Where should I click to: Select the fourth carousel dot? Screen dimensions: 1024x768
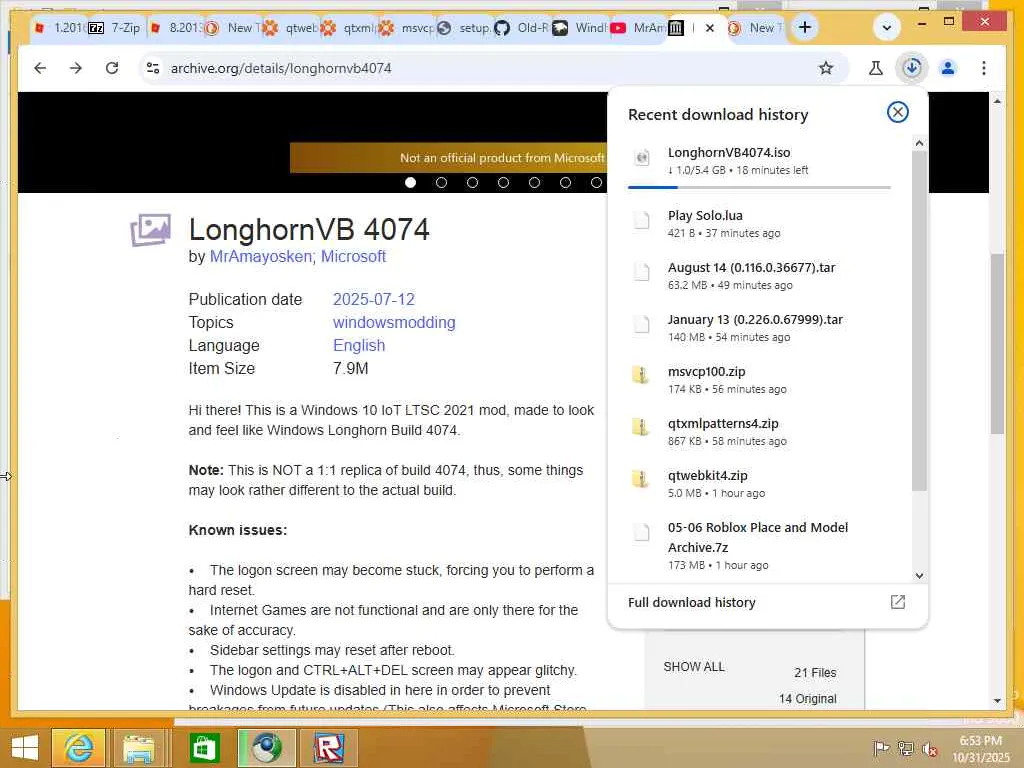(503, 182)
